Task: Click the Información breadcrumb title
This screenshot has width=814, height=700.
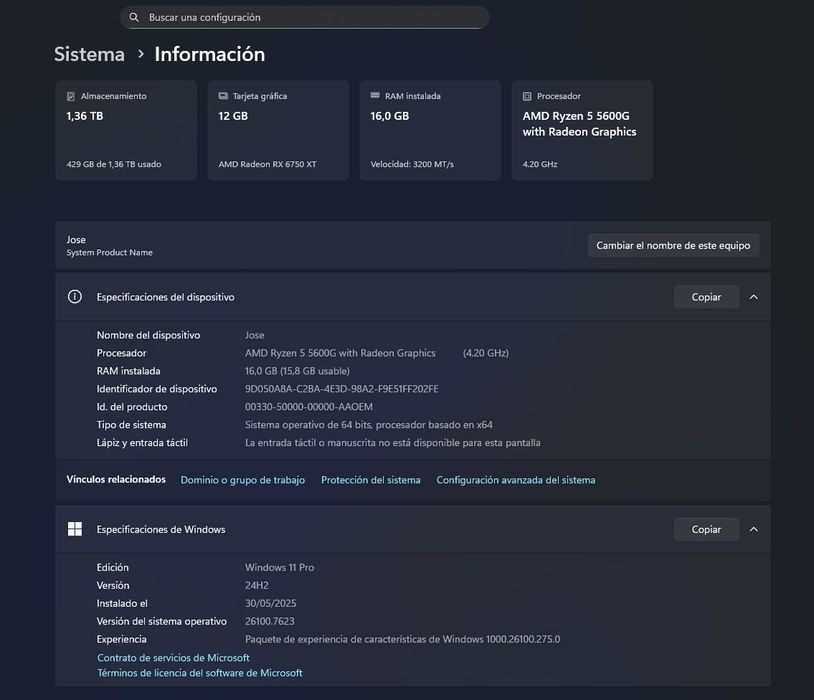Action: (x=210, y=54)
